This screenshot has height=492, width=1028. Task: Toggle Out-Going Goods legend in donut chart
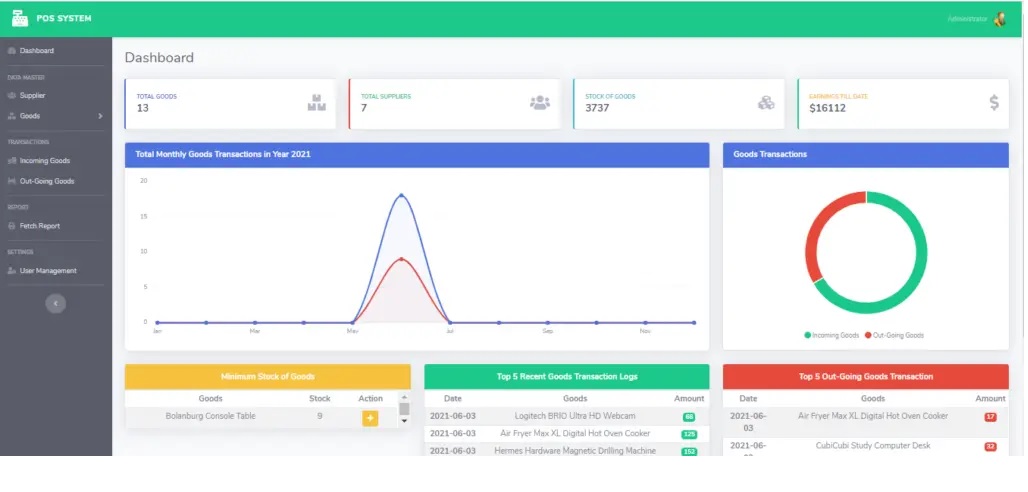click(x=894, y=335)
